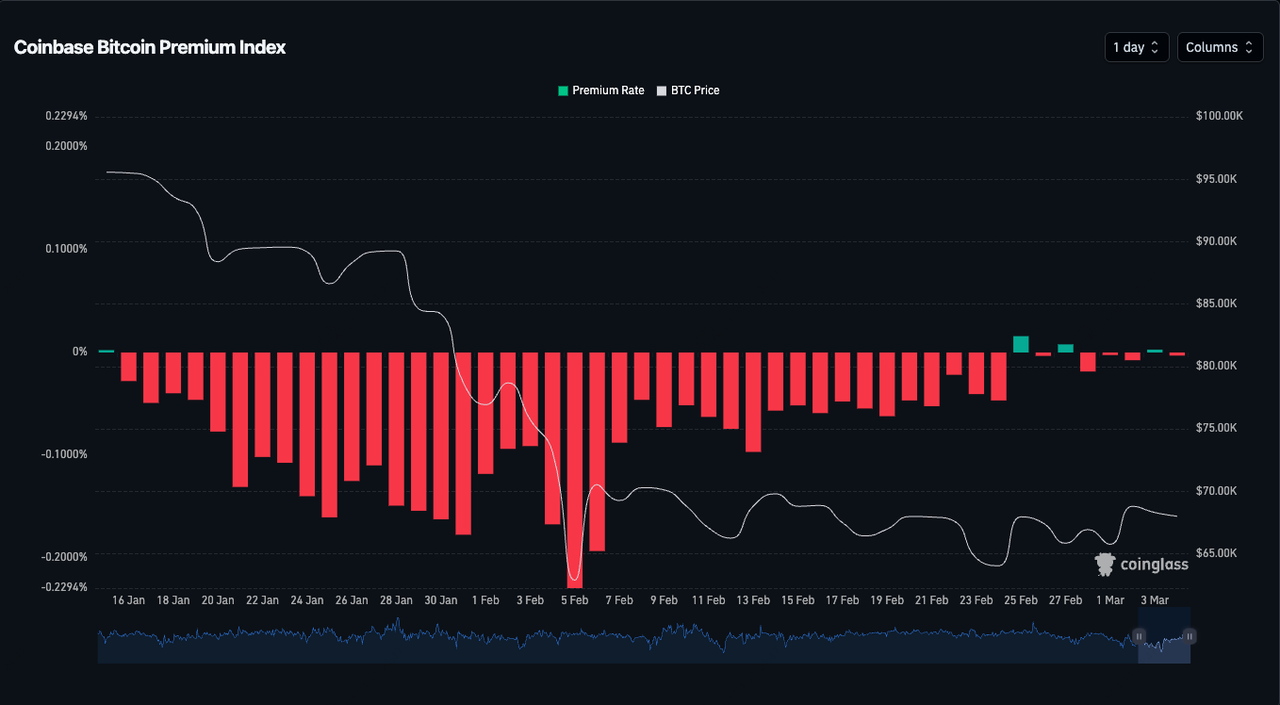Click the green Premium Rate legend swatch
1280x705 pixels.
point(563,90)
